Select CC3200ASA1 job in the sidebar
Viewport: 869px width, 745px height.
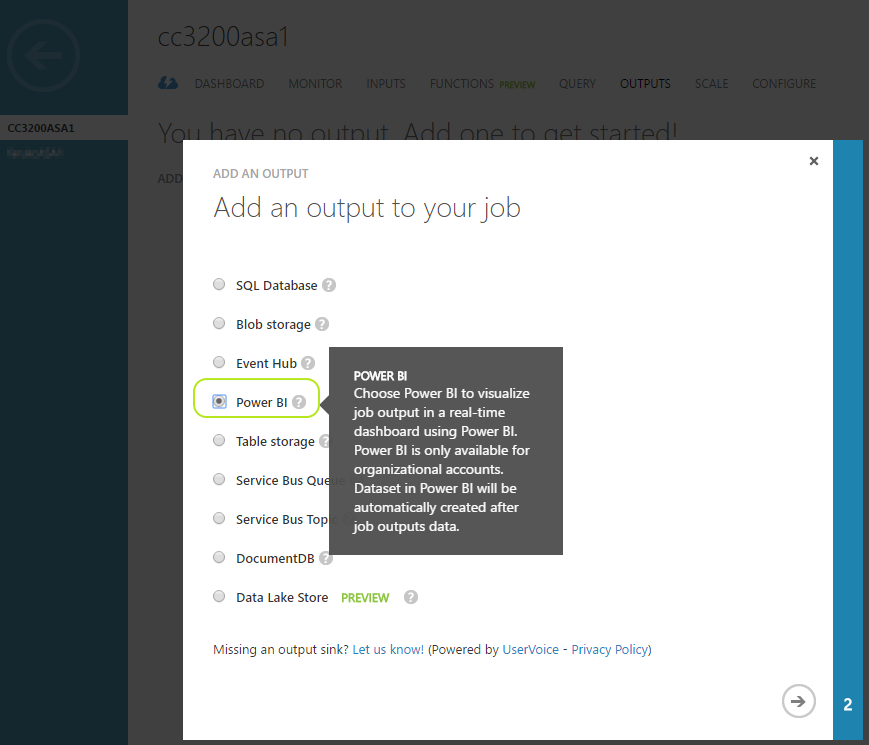point(64,127)
